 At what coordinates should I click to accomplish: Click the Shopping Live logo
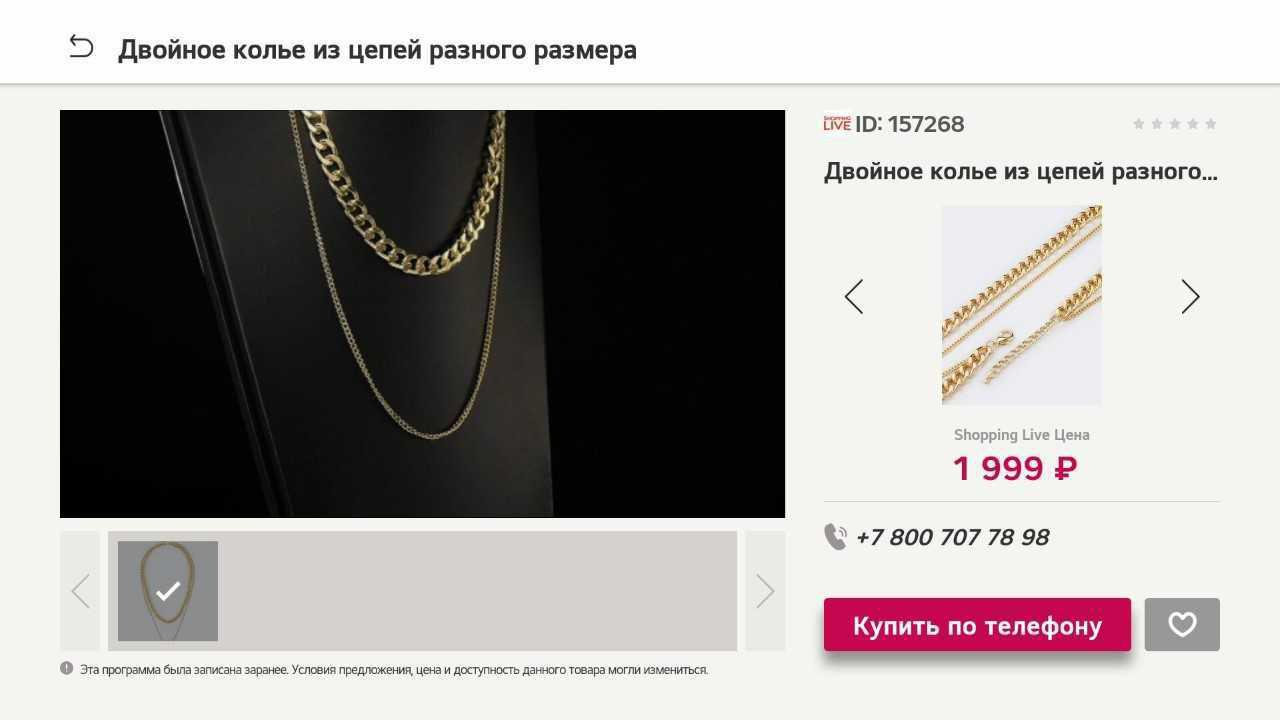[837, 123]
